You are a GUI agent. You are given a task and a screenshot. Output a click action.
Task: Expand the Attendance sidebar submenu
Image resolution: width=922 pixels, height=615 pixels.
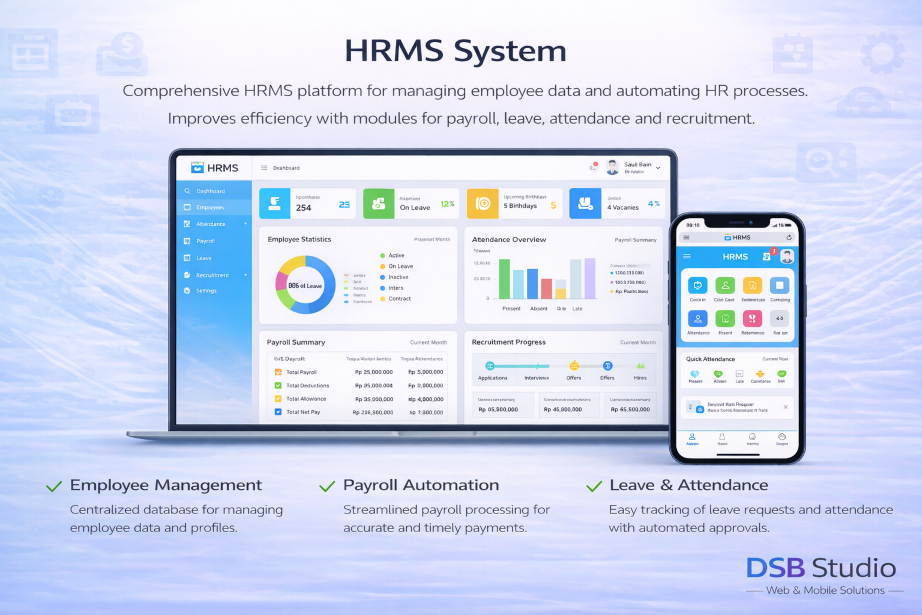pos(245,224)
